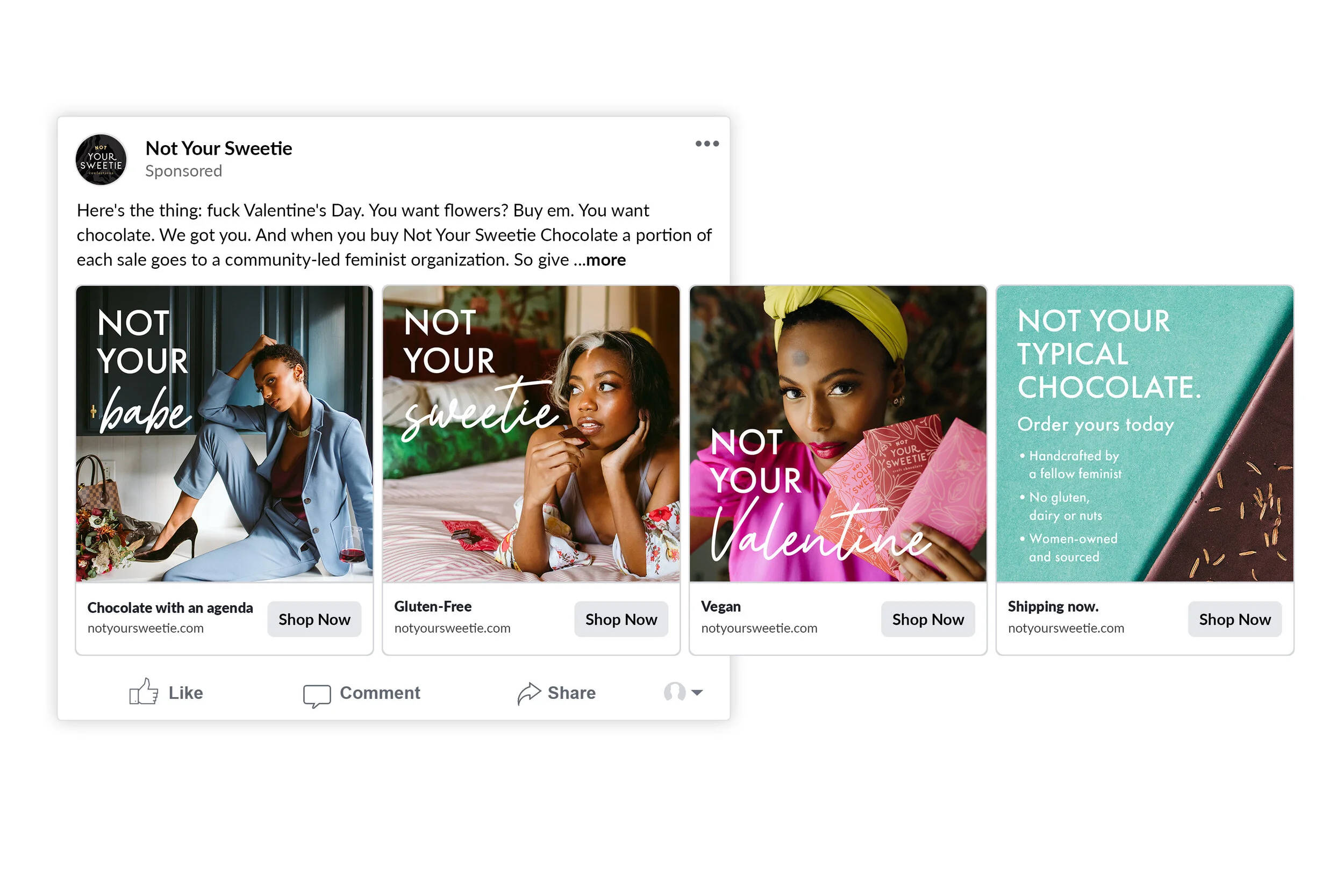This screenshot has width=1344, height=896.
Task: Open the Not Your Sweetie page name
Action: (x=219, y=148)
